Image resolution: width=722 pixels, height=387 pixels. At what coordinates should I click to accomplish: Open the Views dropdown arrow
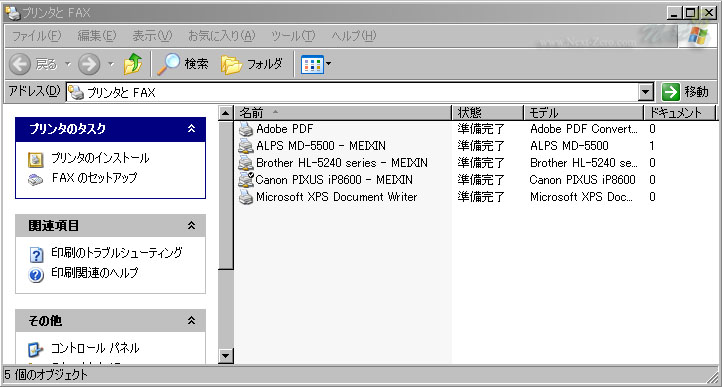tap(329, 64)
